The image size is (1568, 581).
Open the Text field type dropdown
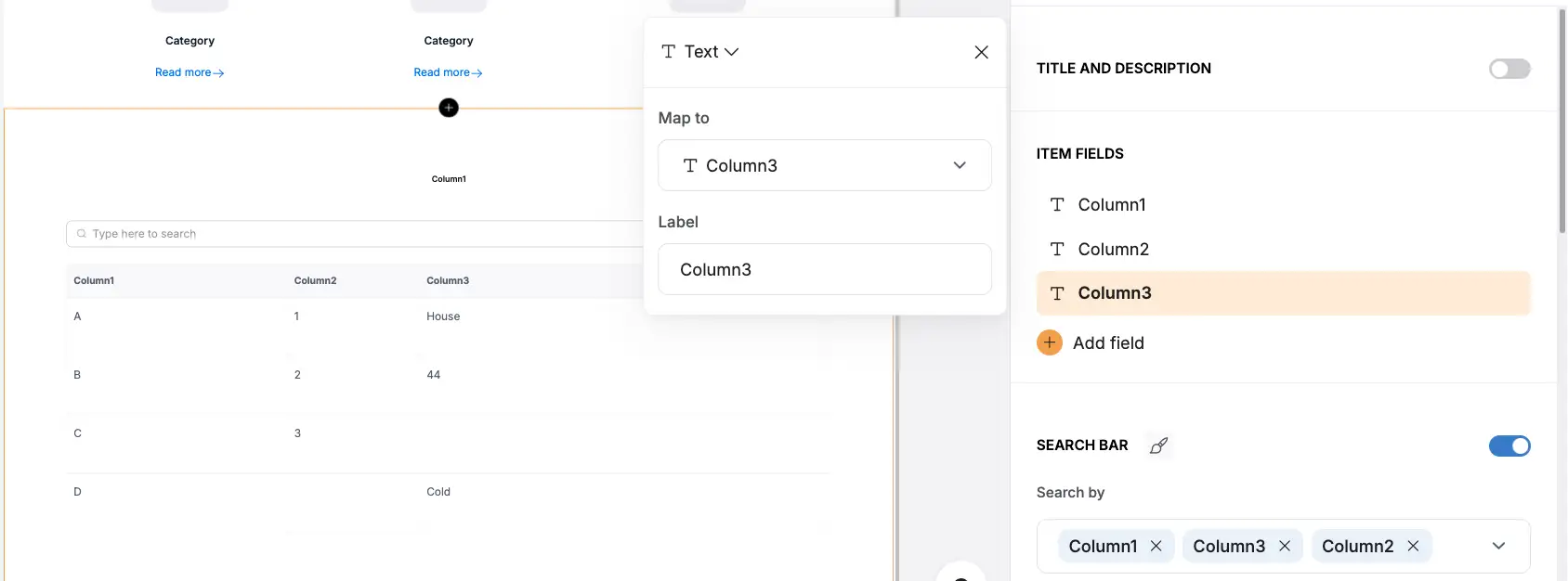pos(699,52)
